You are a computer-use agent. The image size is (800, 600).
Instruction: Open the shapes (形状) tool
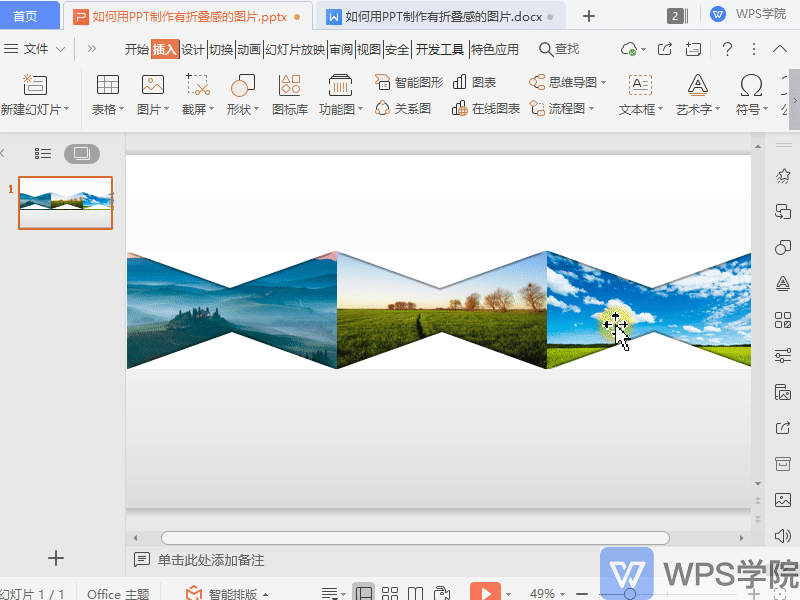[x=243, y=85]
